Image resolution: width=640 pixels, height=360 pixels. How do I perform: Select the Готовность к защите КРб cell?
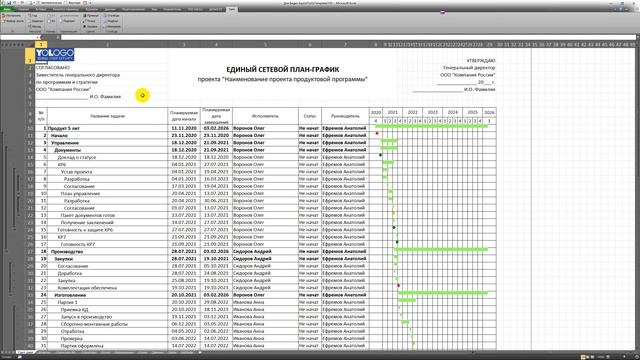[107, 230]
